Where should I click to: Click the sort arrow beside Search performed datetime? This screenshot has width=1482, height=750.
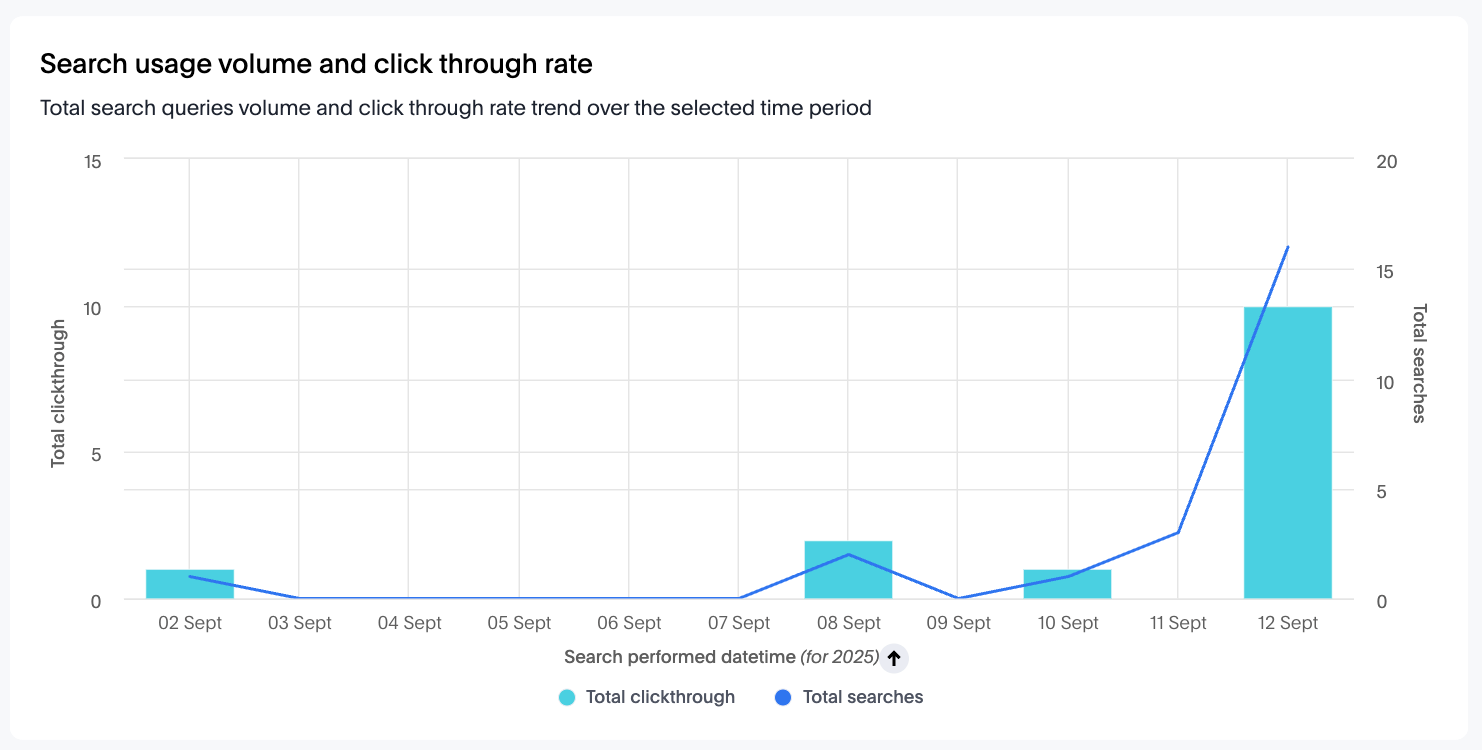[894, 657]
